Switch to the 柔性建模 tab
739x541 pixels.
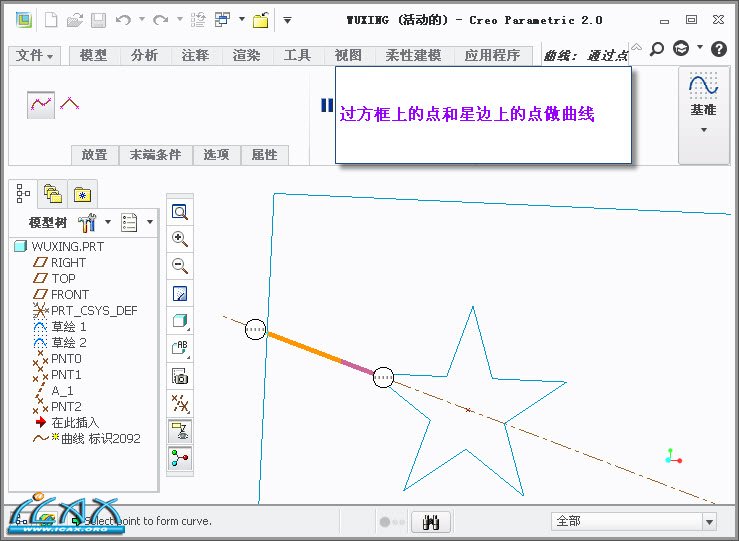413,56
